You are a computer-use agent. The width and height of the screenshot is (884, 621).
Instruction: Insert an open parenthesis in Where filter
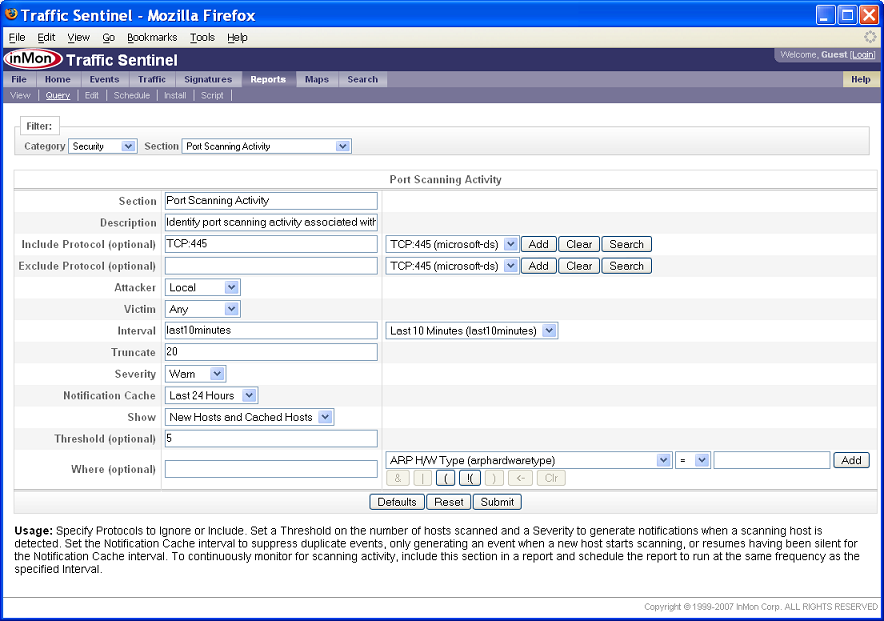click(x=445, y=478)
